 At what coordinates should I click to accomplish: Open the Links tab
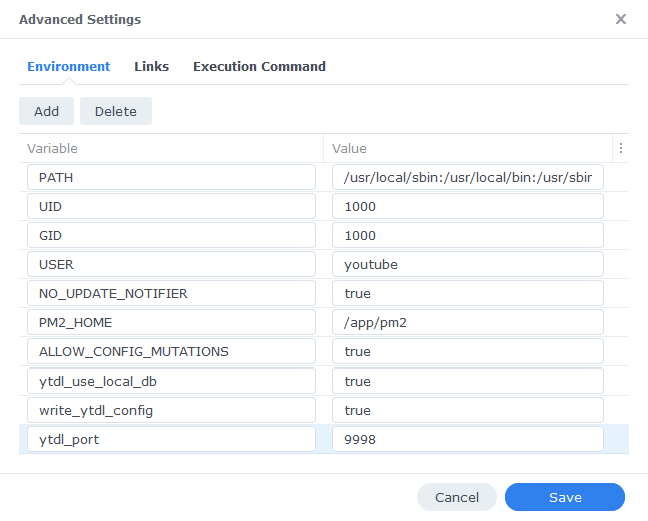click(152, 67)
